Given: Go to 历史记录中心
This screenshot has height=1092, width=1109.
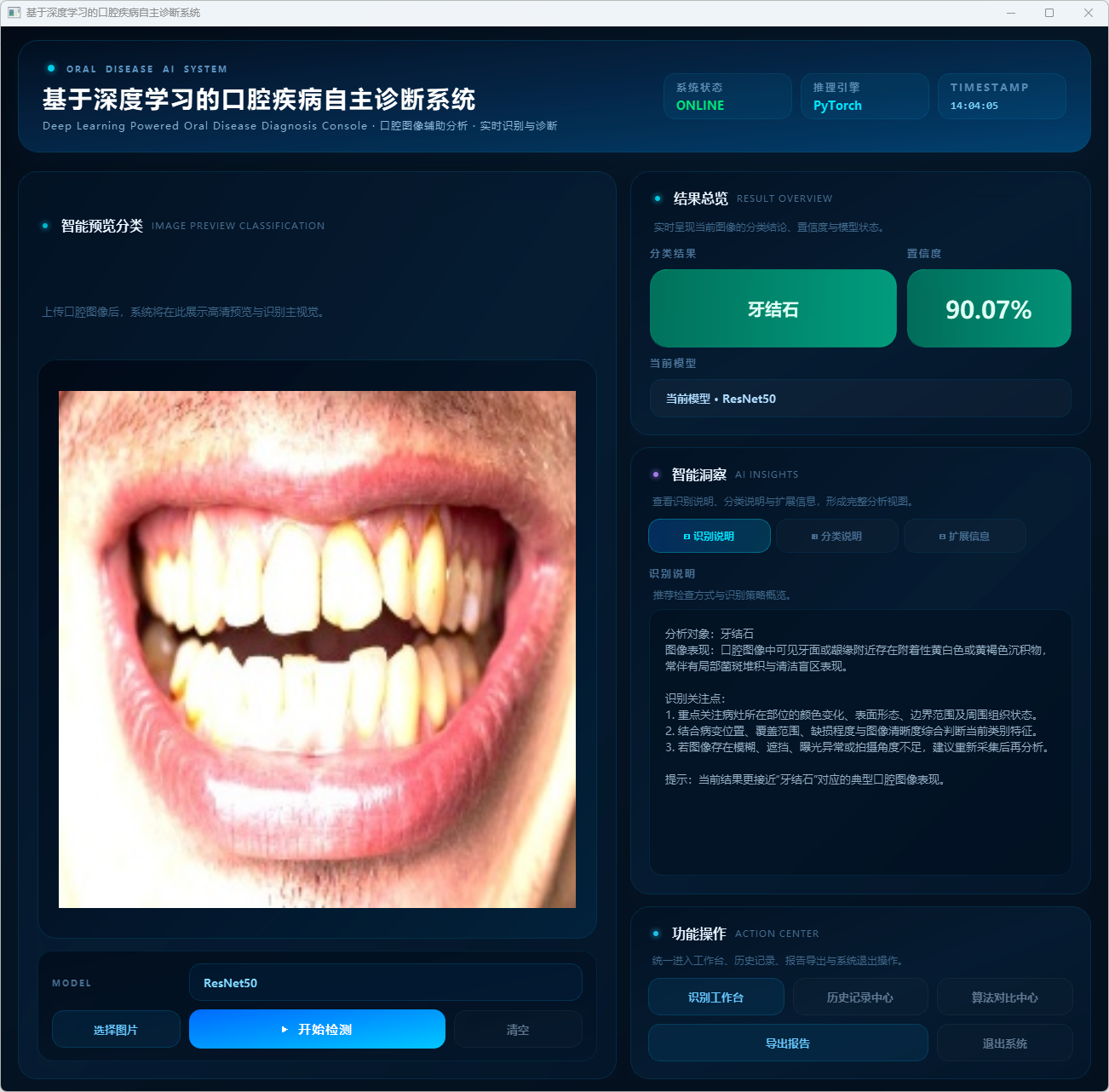Looking at the screenshot, I should coord(859,997).
